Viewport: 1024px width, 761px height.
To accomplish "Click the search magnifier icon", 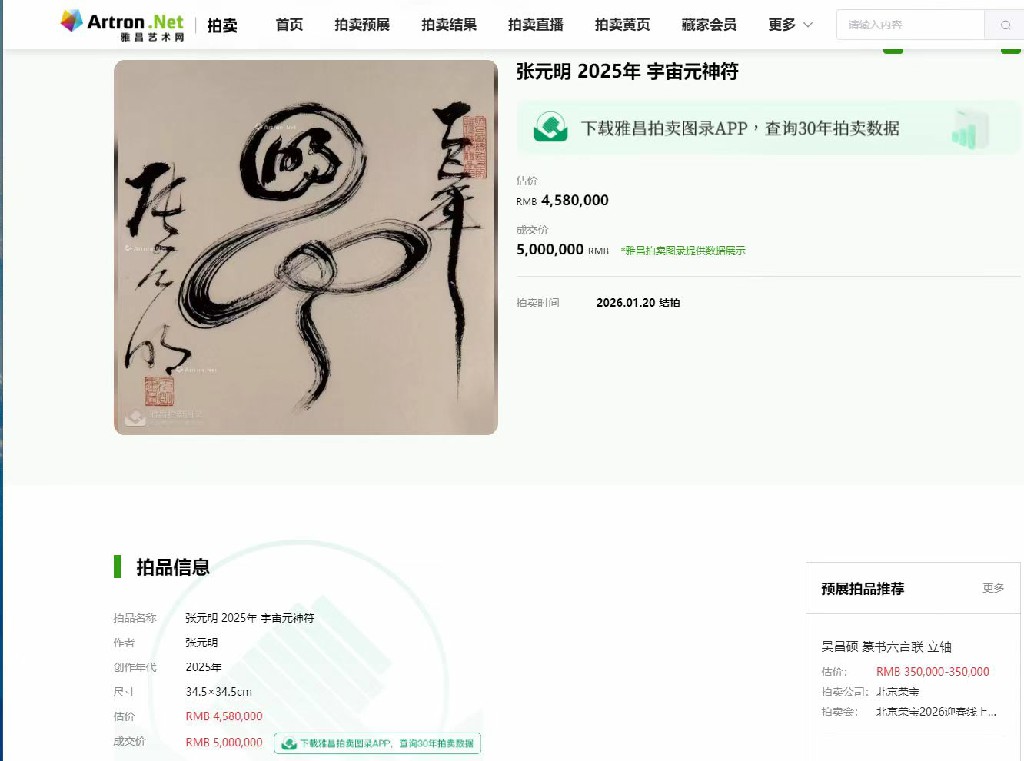I will (1005, 25).
